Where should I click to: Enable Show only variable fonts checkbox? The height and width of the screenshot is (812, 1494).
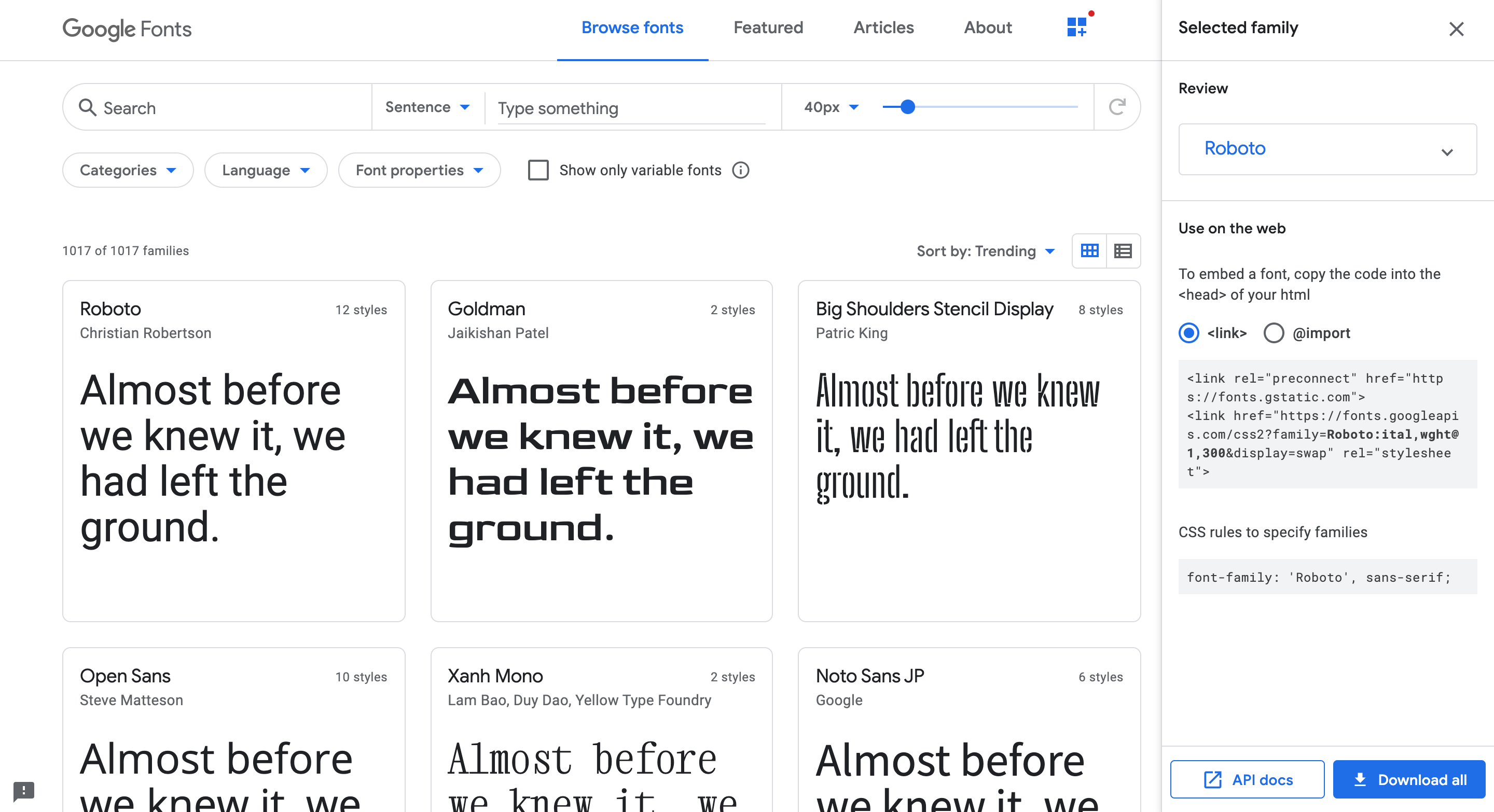point(538,170)
